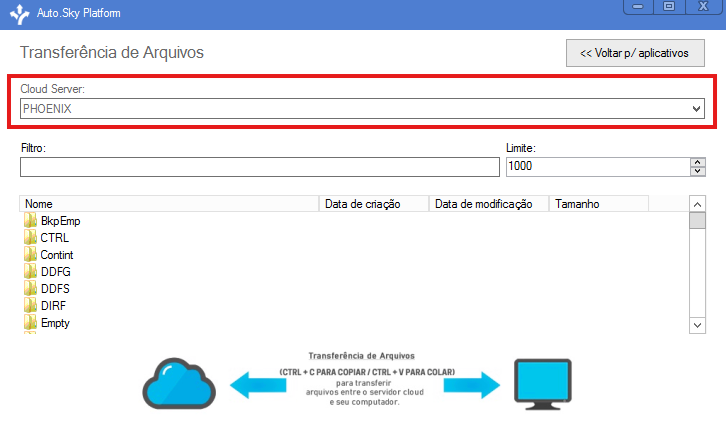Decrease Limite value with down arrow
This screenshot has height=424, width=726.
click(697, 171)
